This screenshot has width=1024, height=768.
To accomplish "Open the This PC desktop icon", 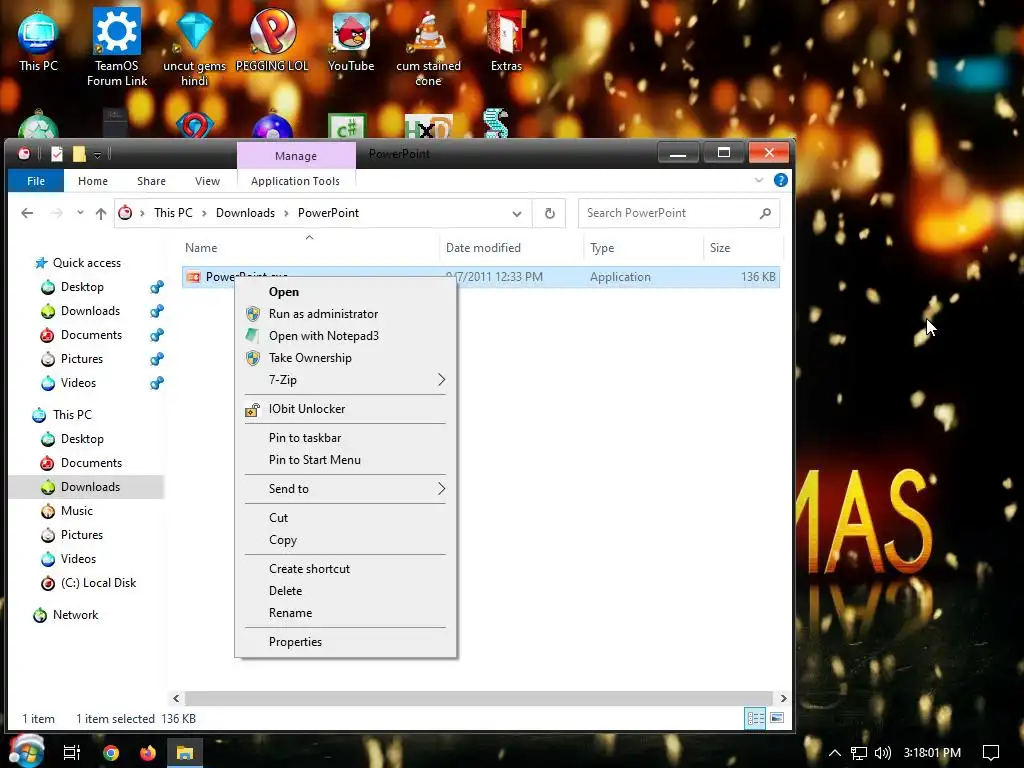I will pos(38,40).
